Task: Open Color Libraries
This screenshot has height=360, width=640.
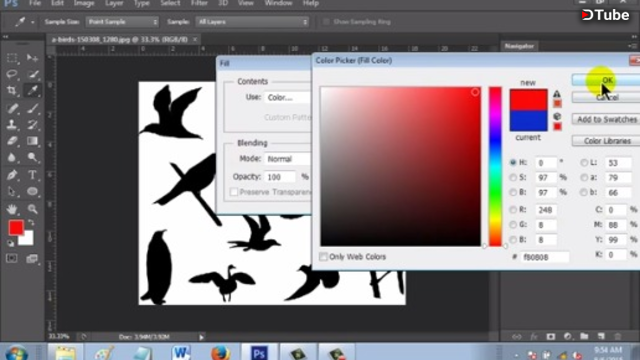Action: [606, 141]
